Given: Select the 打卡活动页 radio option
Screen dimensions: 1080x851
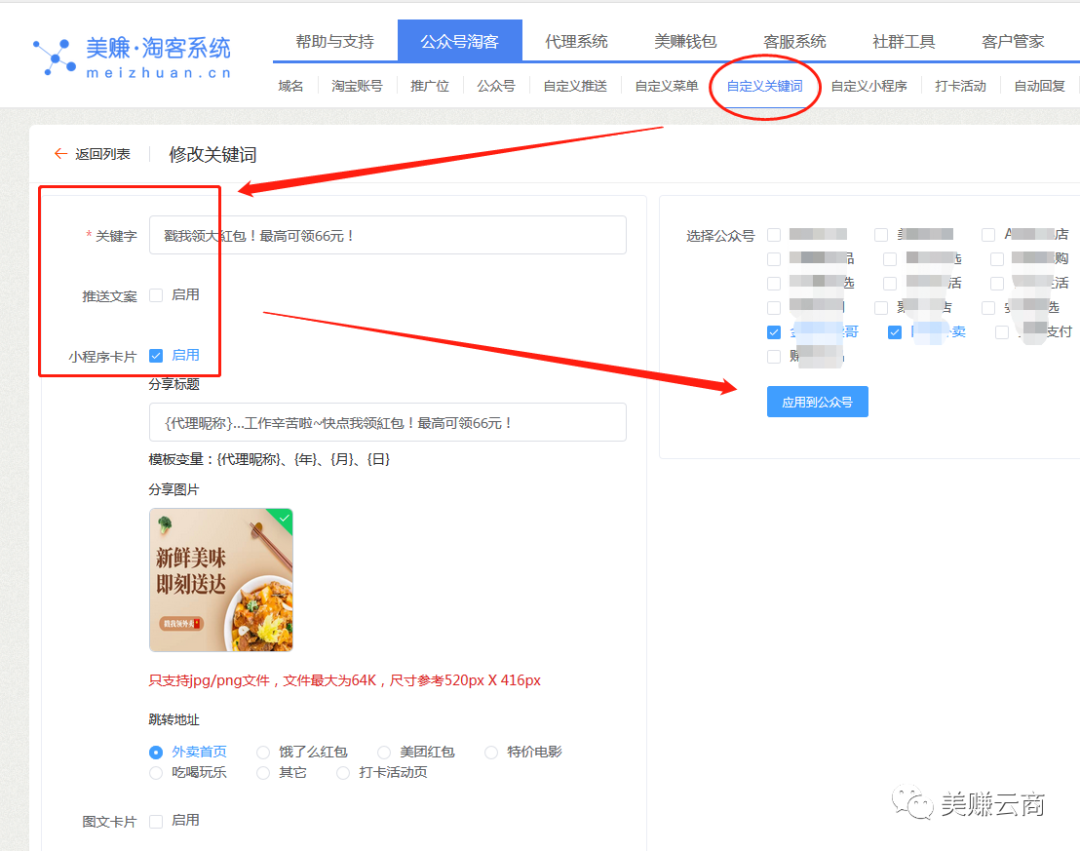Looking at the screenshot, I should (x=343, y=773).
